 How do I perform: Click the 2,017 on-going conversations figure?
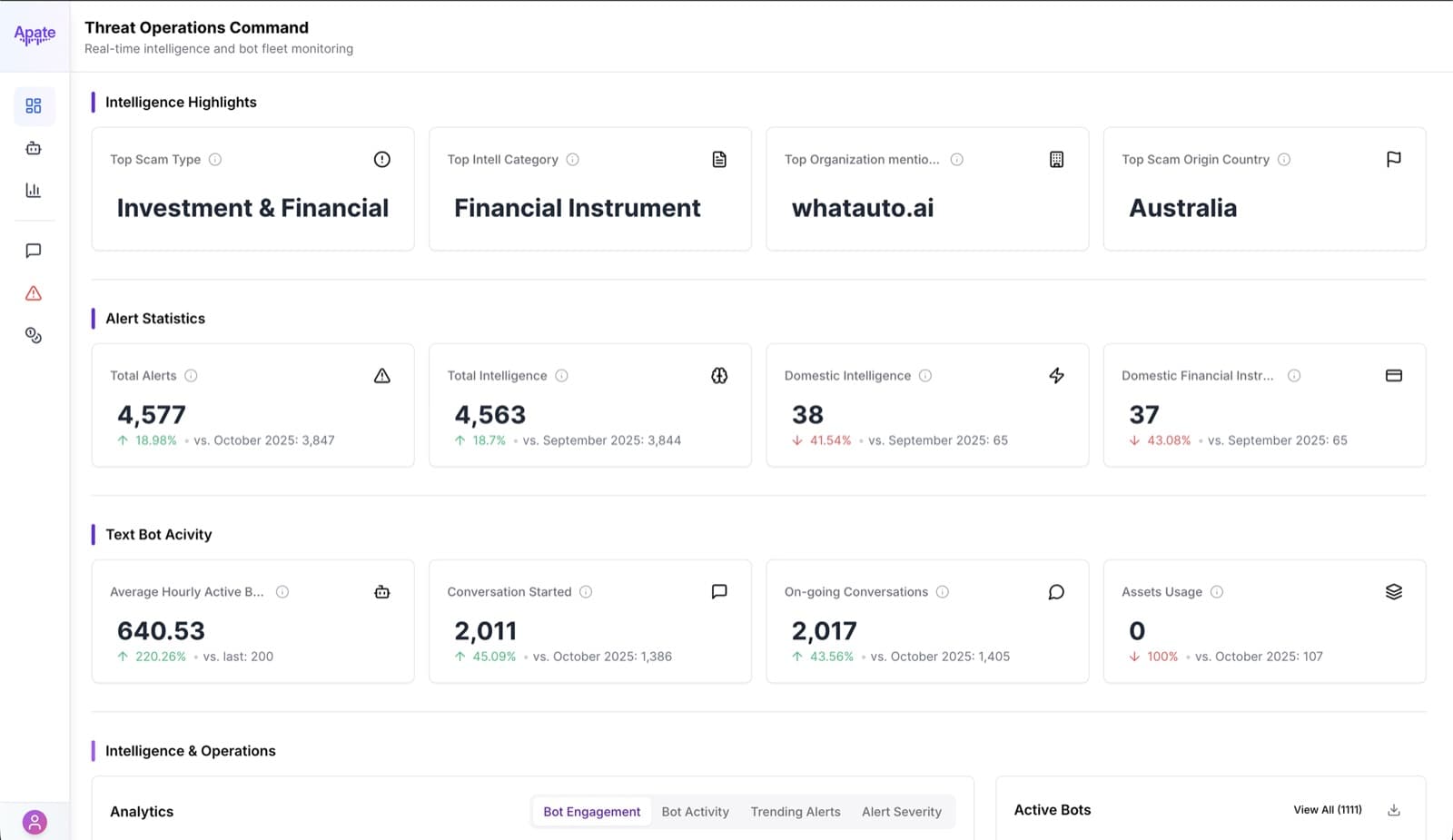click(x=825, y=631)
